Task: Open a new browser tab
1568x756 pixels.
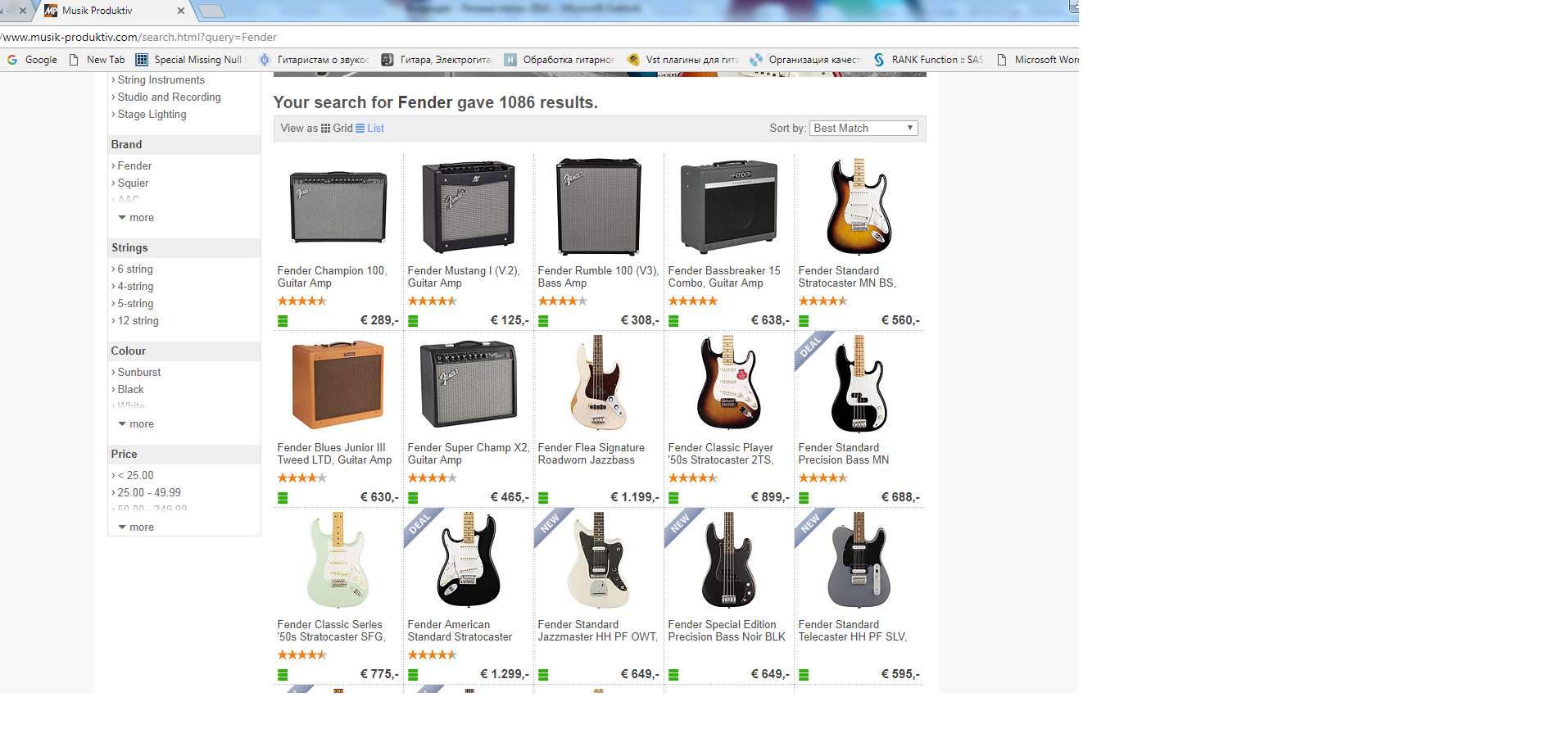Action: [211, 11]
